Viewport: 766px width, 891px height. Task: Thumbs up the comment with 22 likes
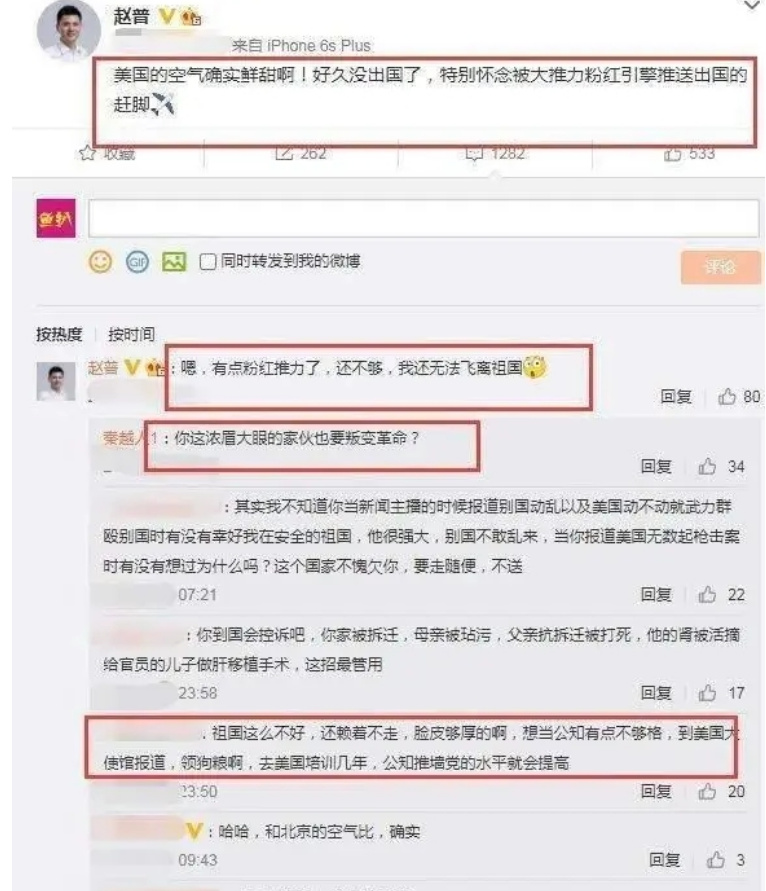707,595
